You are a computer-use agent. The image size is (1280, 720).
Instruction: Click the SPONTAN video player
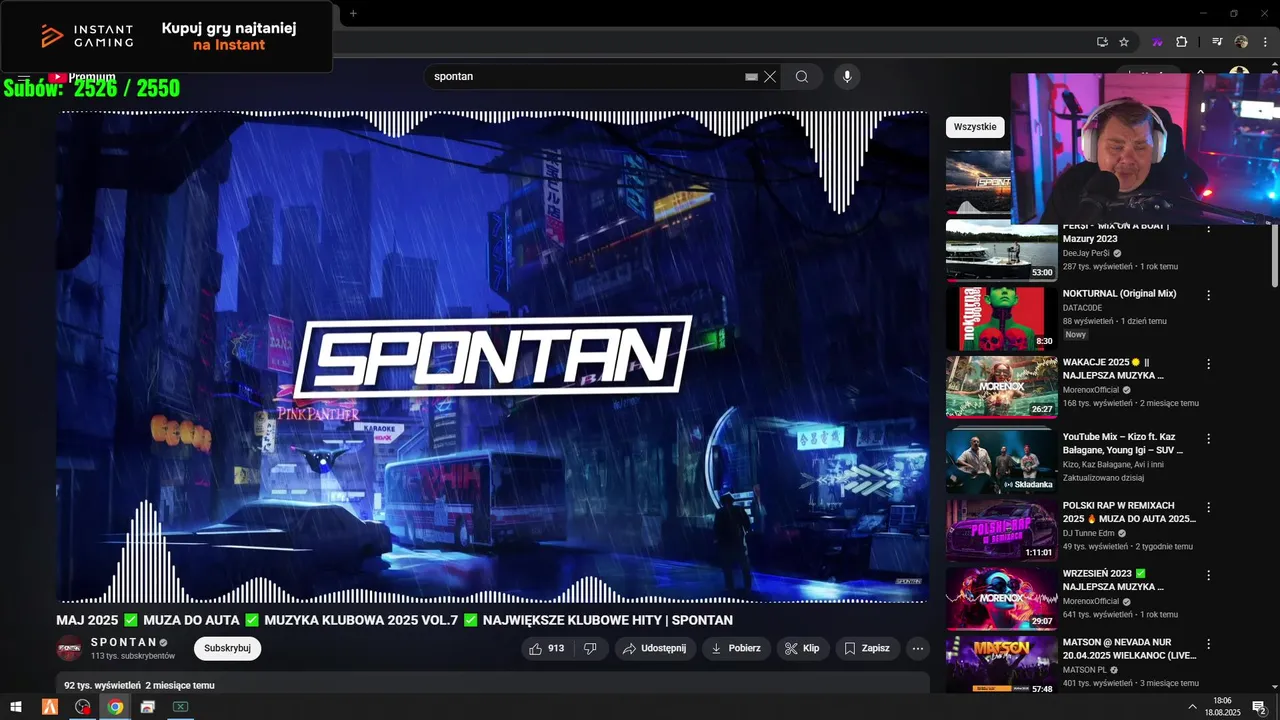tap(493, 357)
